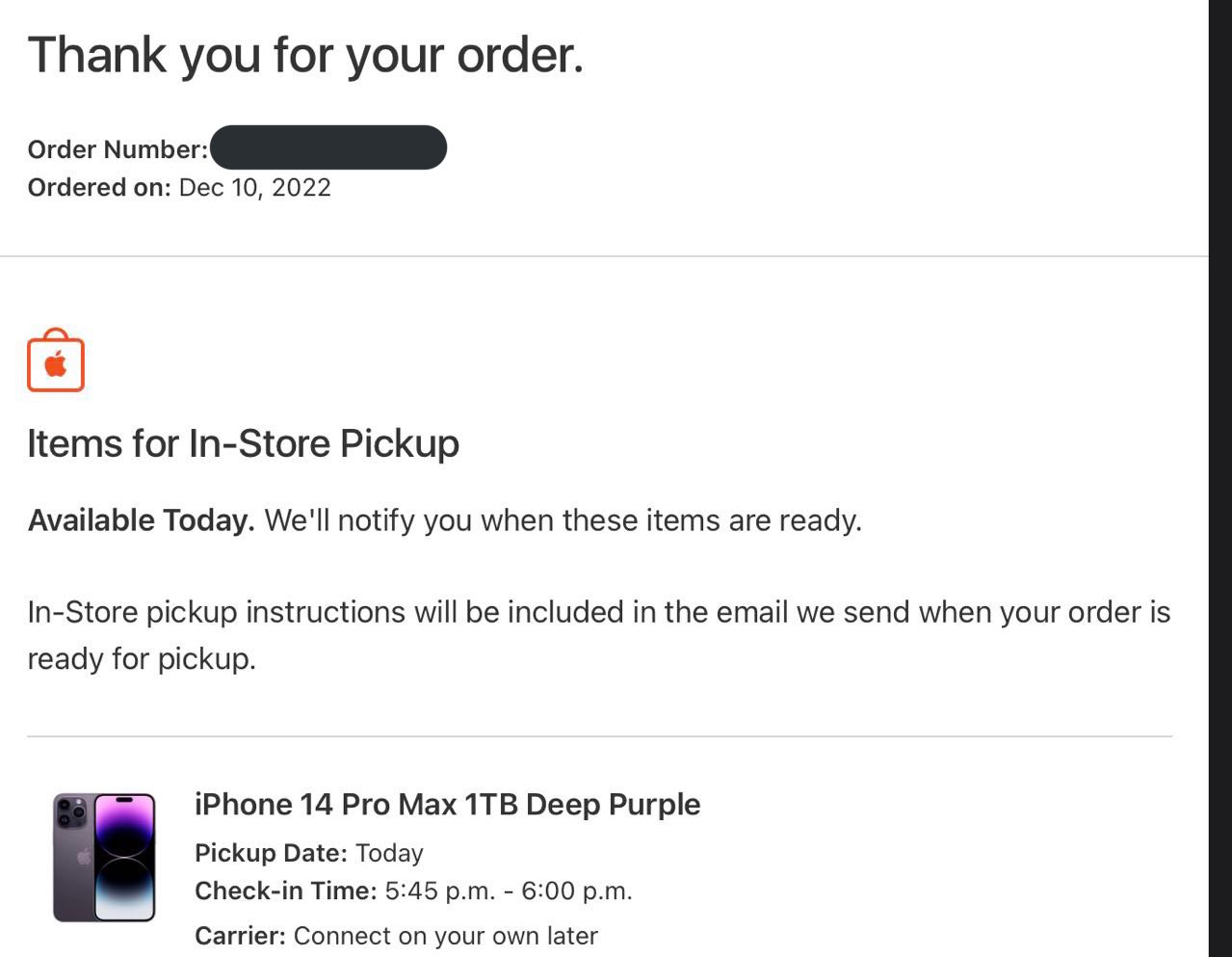Click the 5:45 p.m. - 6:00 p.m. time
Viewport: 1232px width, 957px height.
(x=509, y=891)
